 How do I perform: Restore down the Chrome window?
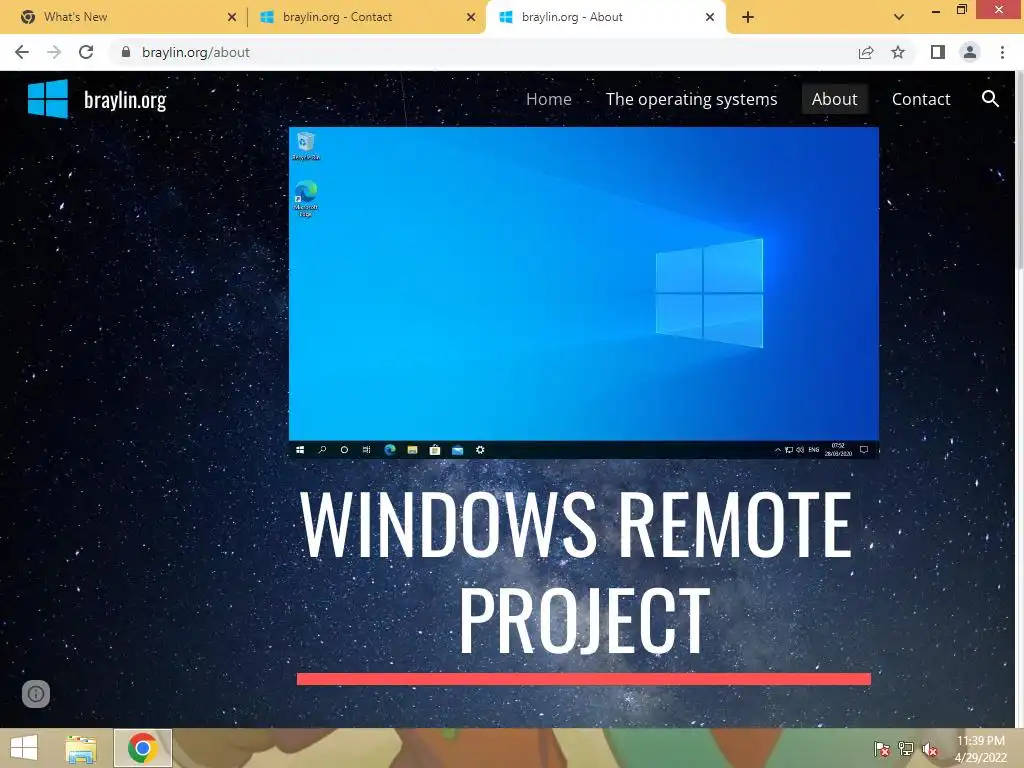(x=961, y=10)
